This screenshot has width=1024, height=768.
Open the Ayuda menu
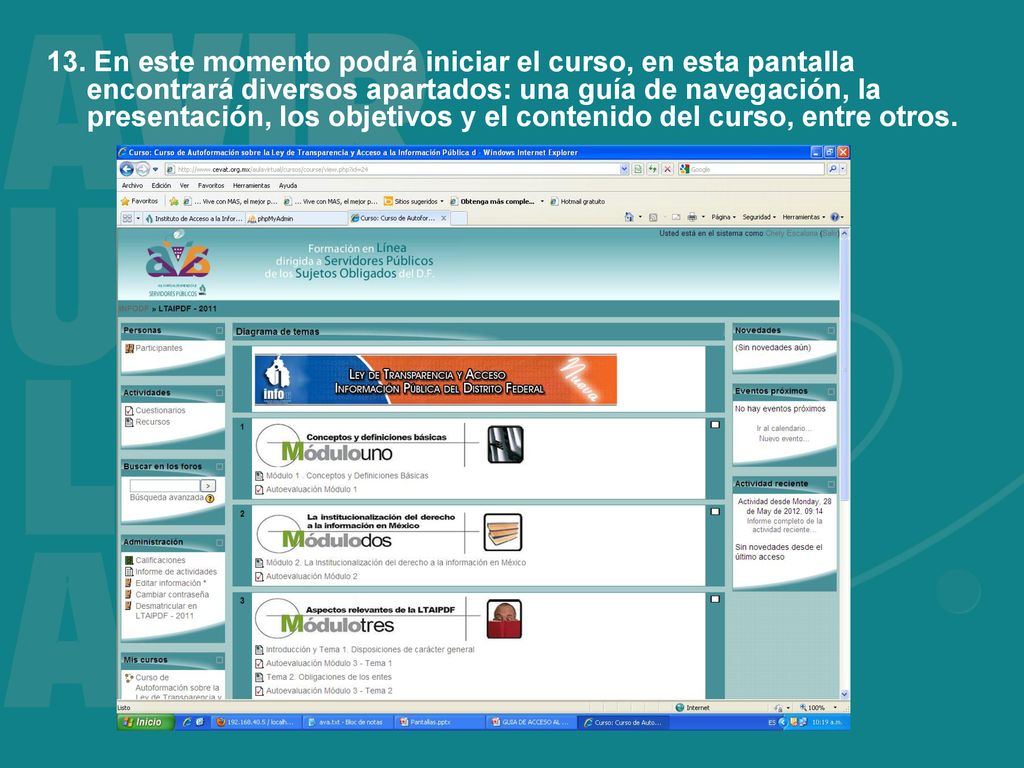pyautogui.click(x=288, y=185)
